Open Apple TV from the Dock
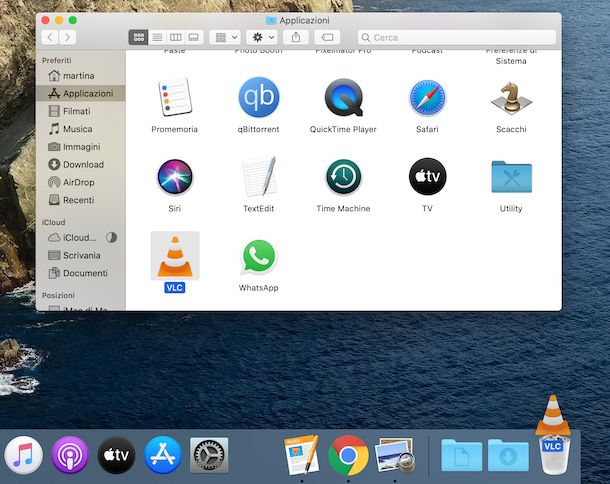Viewport: 610px width, 484px height. tap(116, 455)
